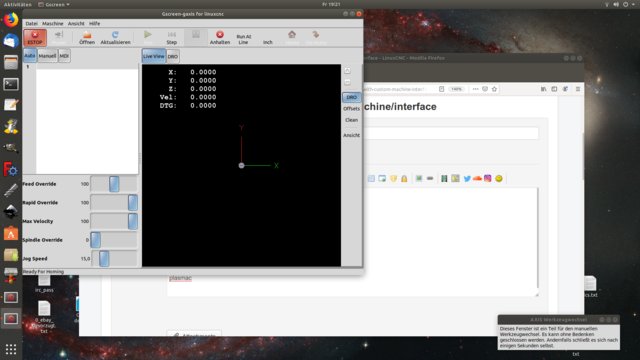
Task: Open FreeCAD from the dock
Action: [x=11, y=169]
